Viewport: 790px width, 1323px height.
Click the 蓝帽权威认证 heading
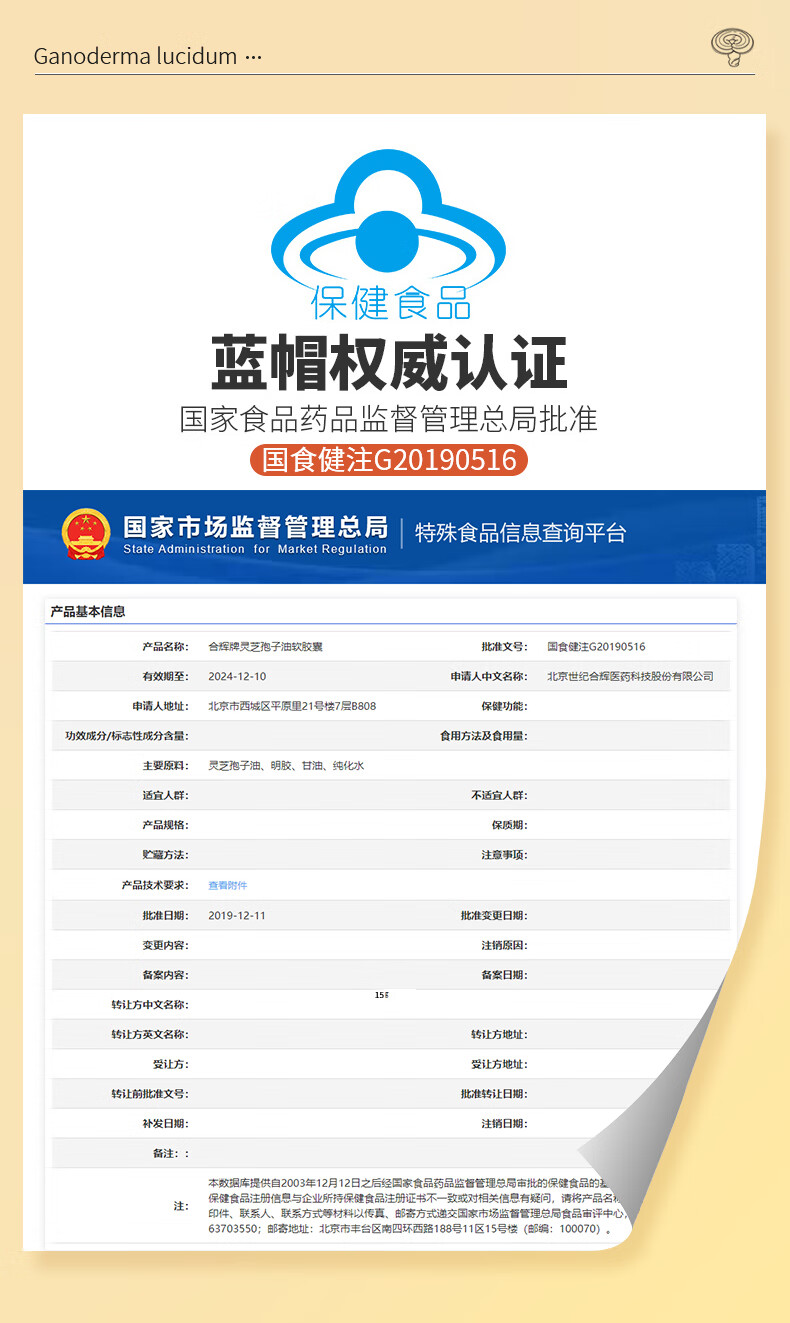coord(389,363)
